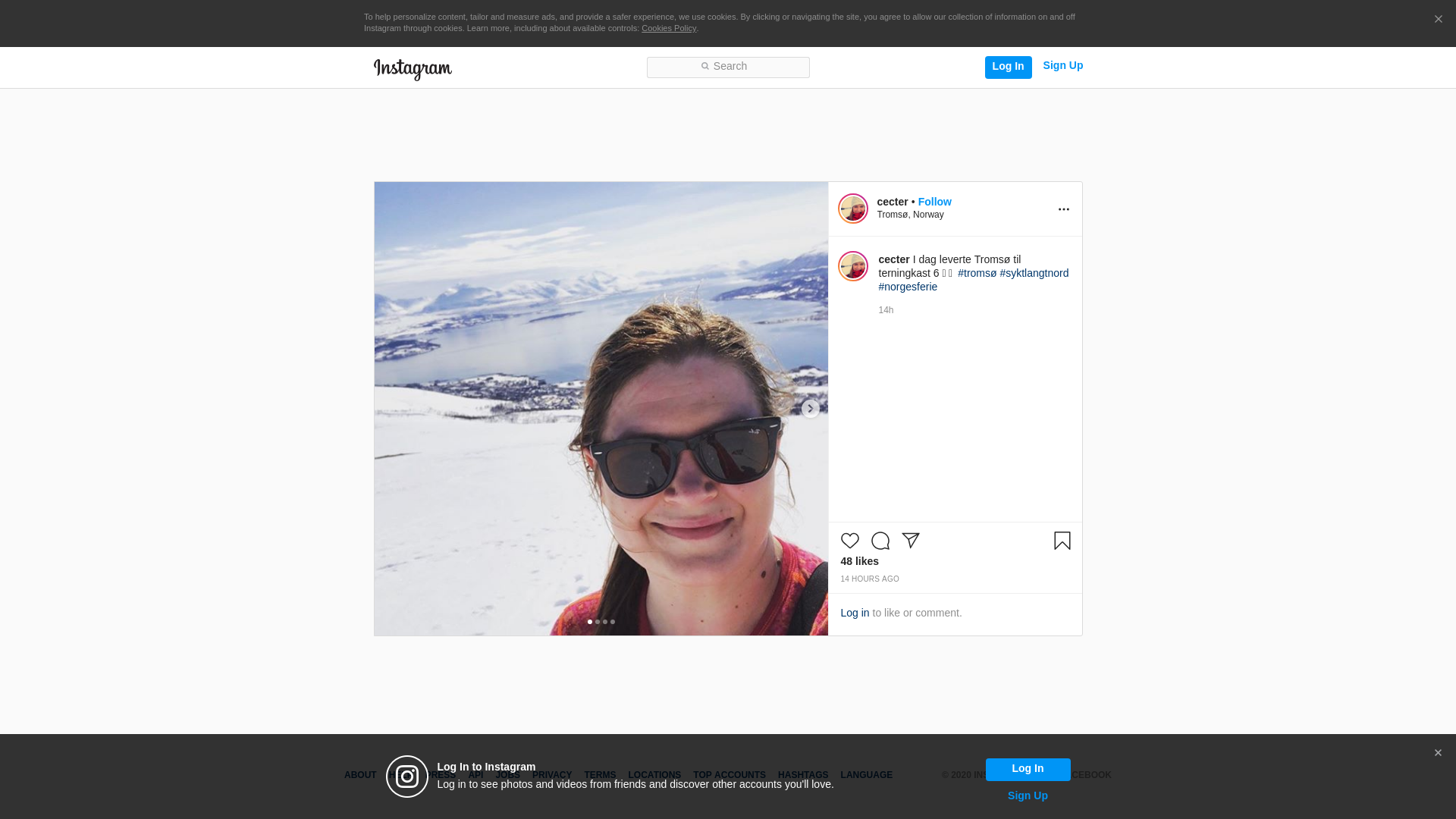Open cecter's profile picture in header
Image resolution: width=1456 pixels, height=819 pixels.
pos(852,209)
